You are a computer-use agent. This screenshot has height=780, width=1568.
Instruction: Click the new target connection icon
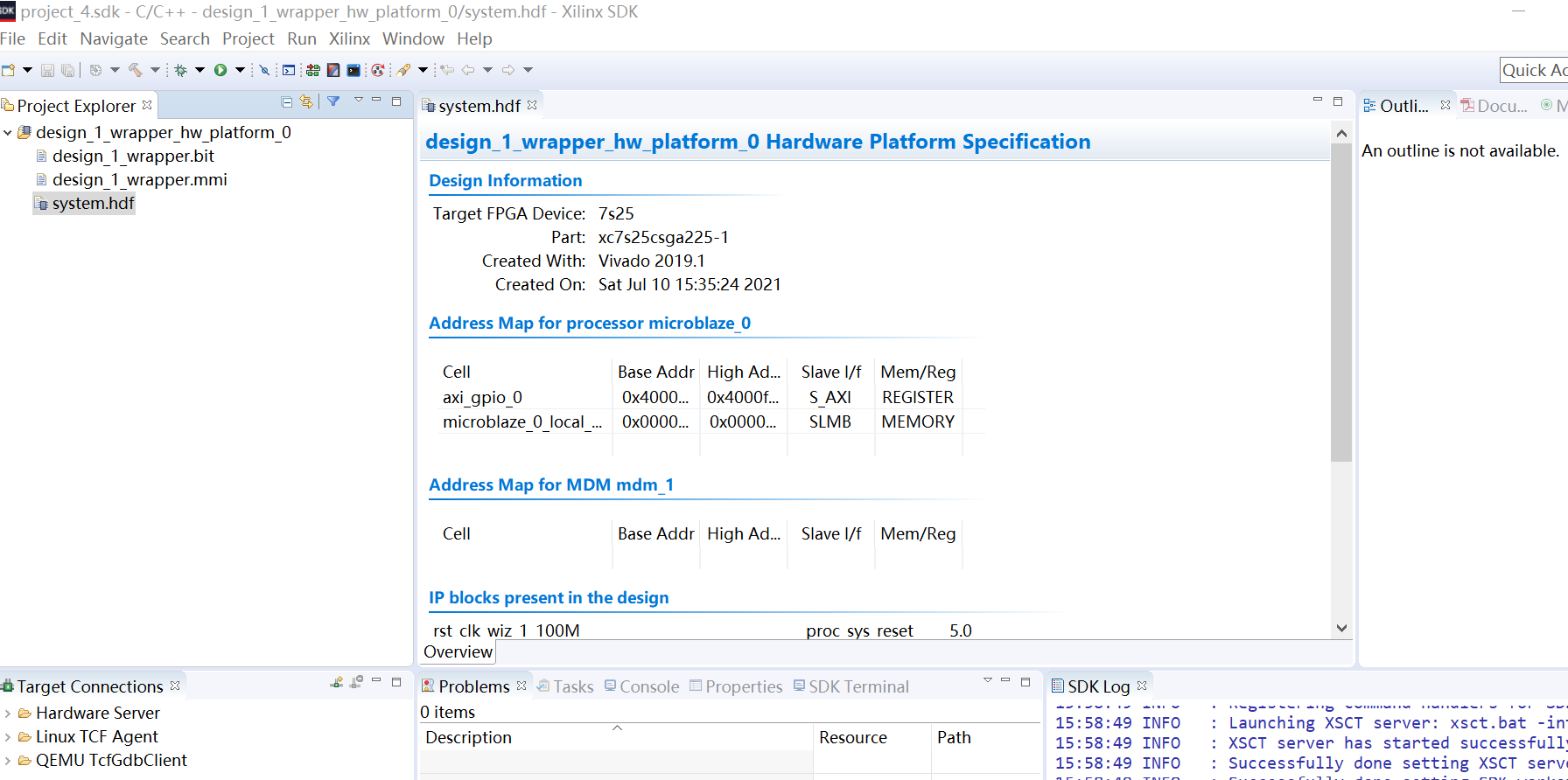pos(337,682)
